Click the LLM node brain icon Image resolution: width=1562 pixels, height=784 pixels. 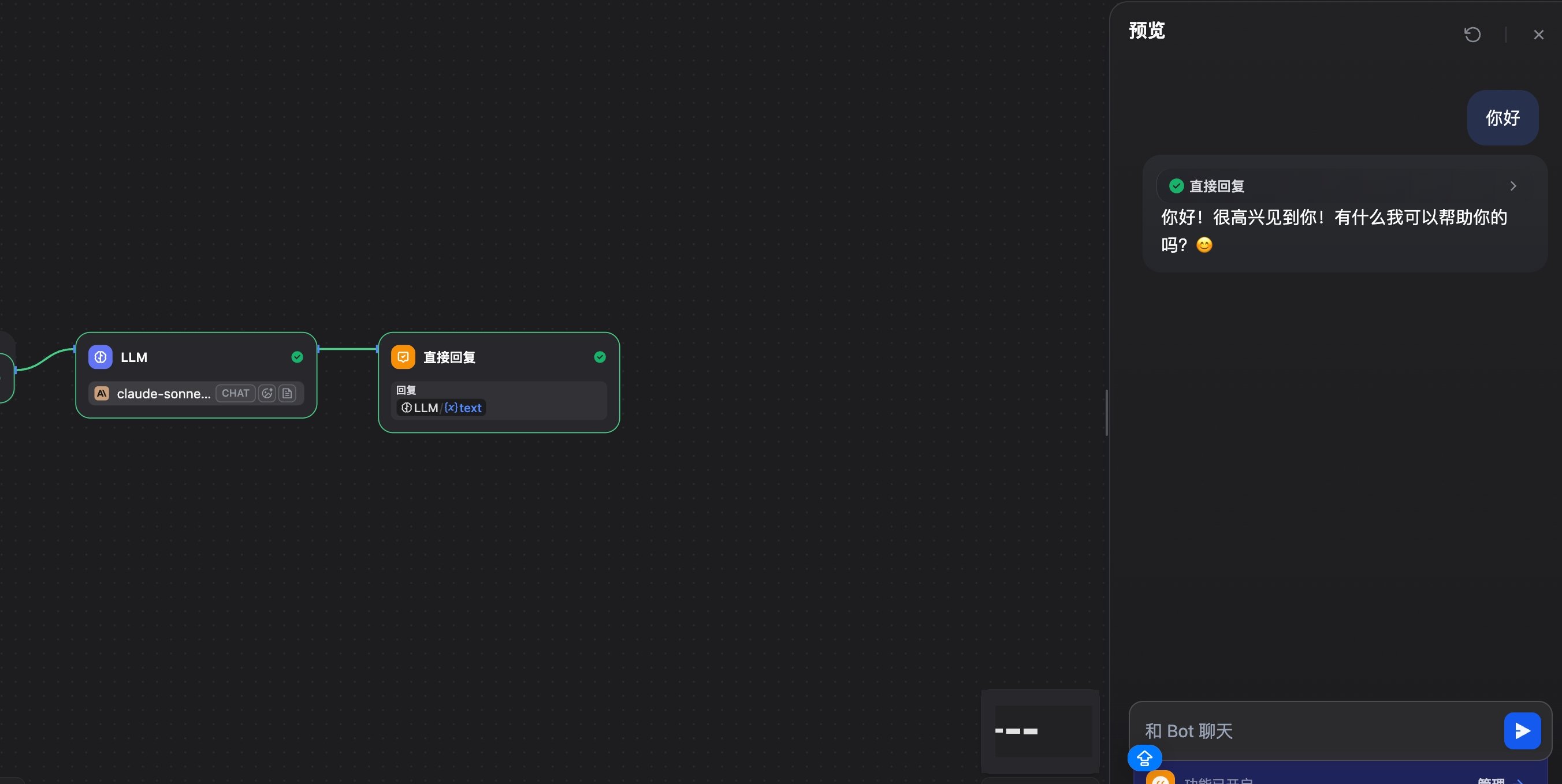point(100,357)
